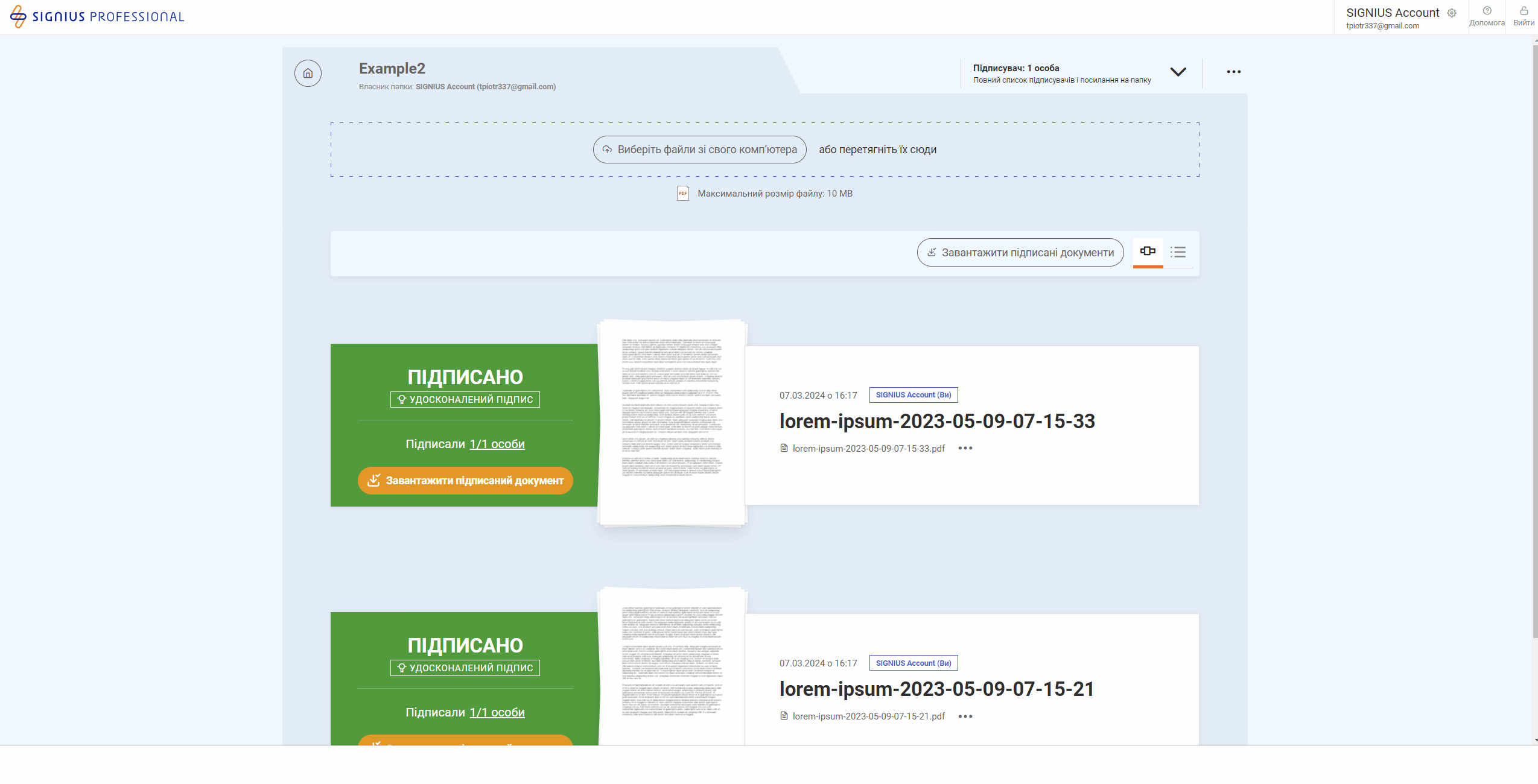Click the Signius Professional logo
The height and width of the screenshot is (784, 1538).
coord(97,16)
